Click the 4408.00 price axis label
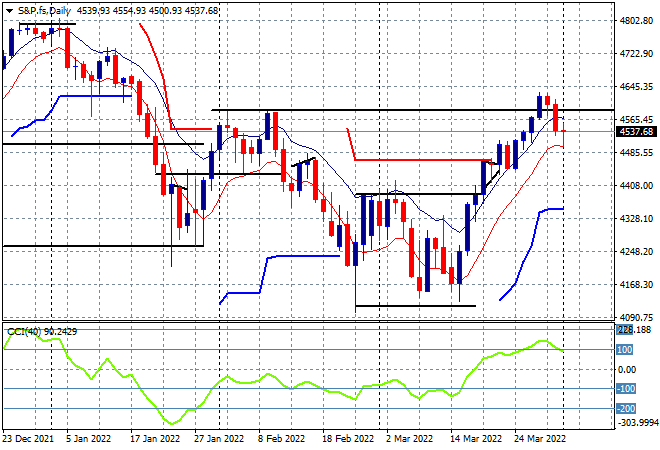The width and height of the screenshot is (660, 450). 636,186
